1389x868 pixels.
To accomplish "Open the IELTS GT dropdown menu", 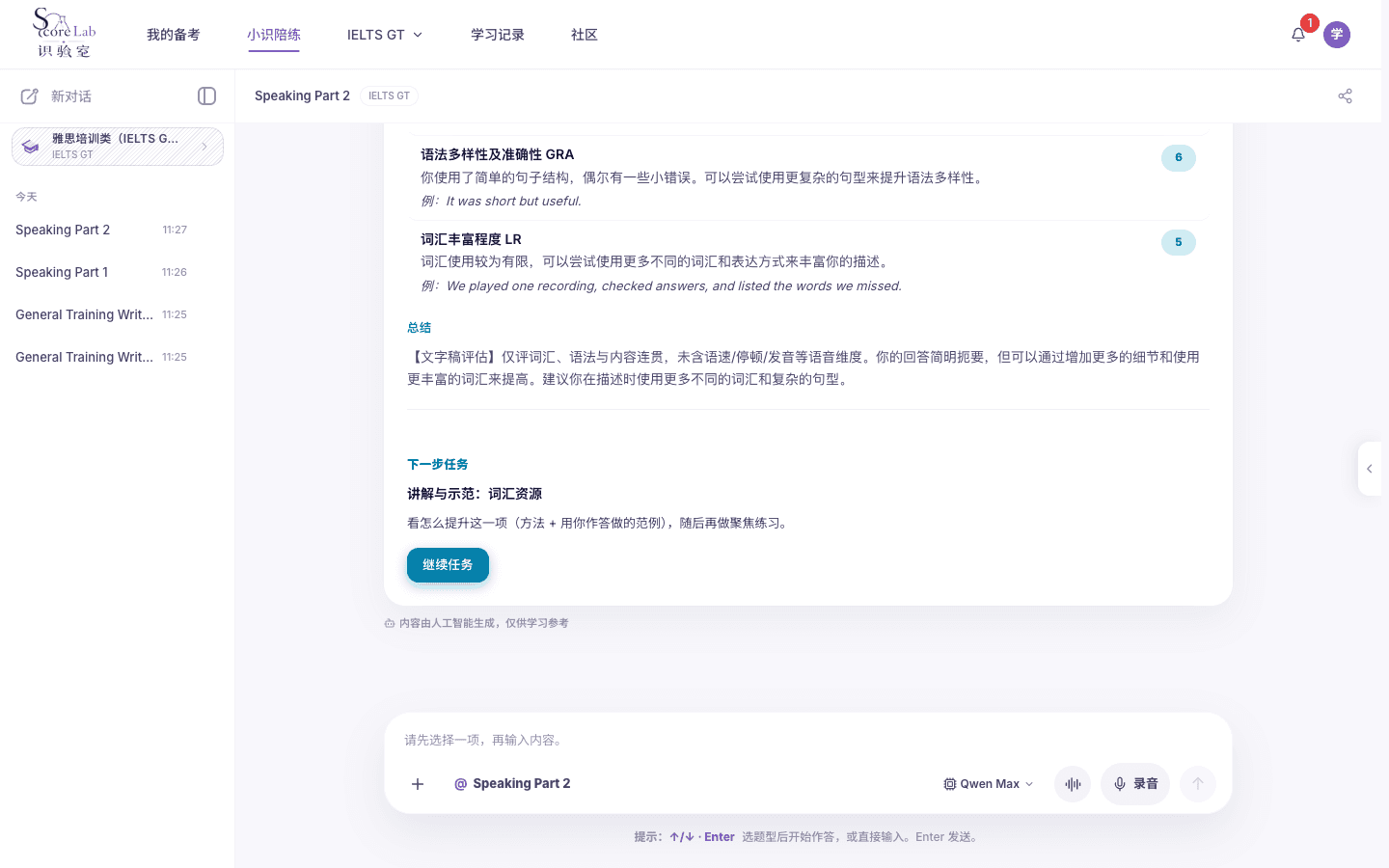I will point(385,35).
